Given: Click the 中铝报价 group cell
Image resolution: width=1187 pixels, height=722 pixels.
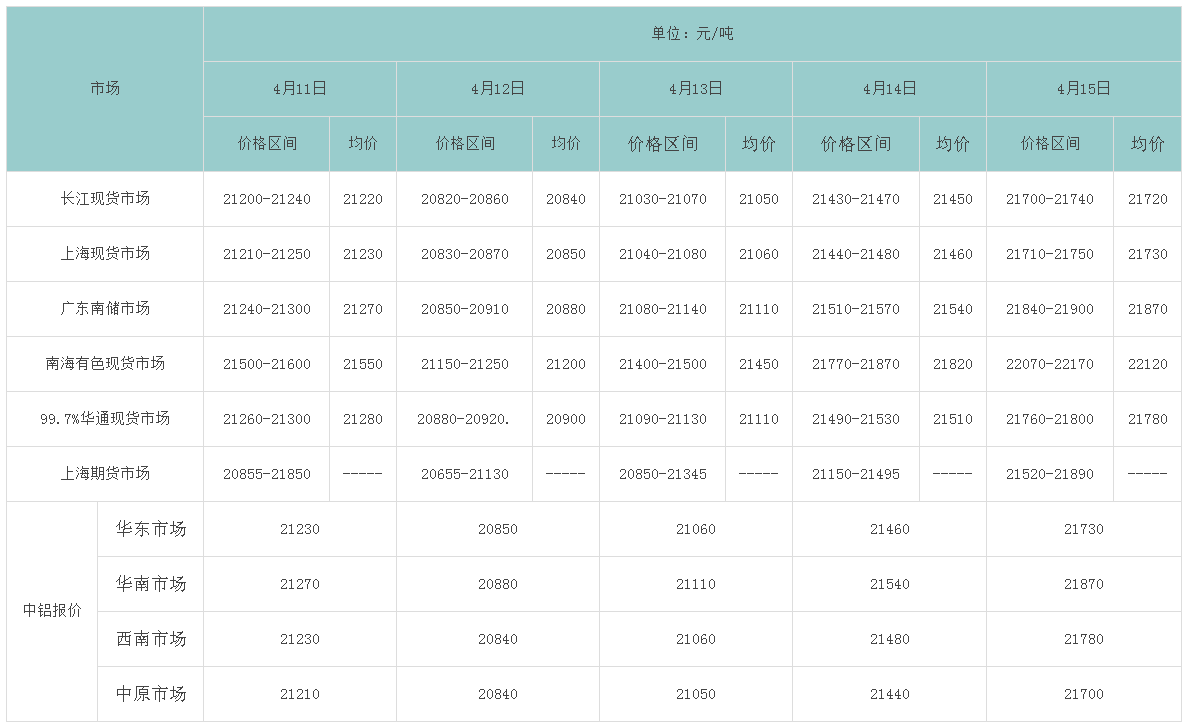Looking at the screenshot, I should 52,611.
